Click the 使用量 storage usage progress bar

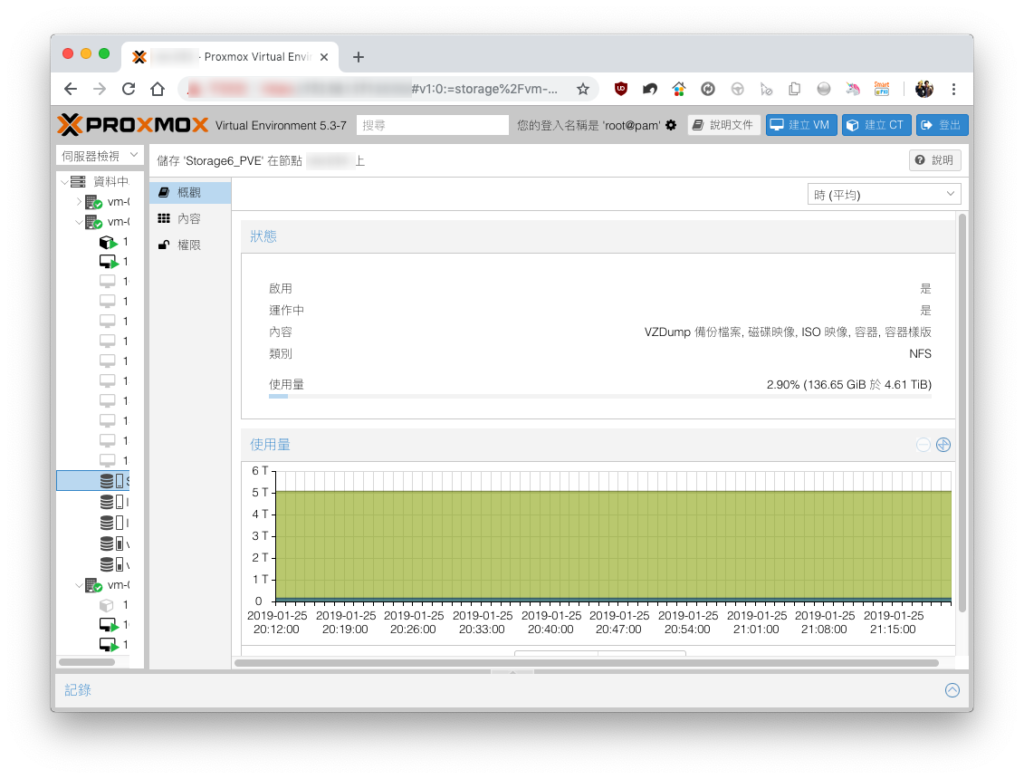600,396
